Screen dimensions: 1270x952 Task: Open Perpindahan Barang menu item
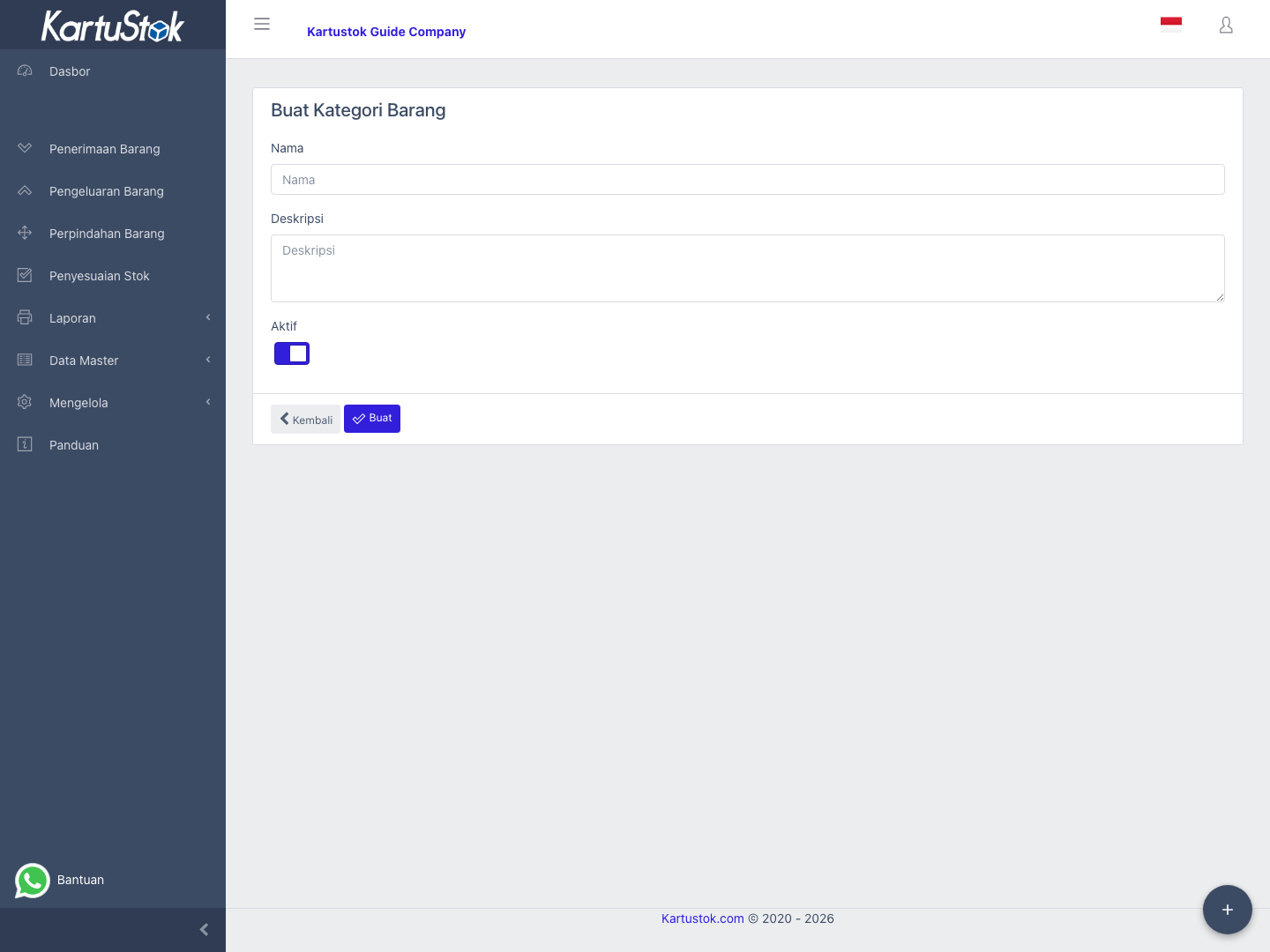113,234
